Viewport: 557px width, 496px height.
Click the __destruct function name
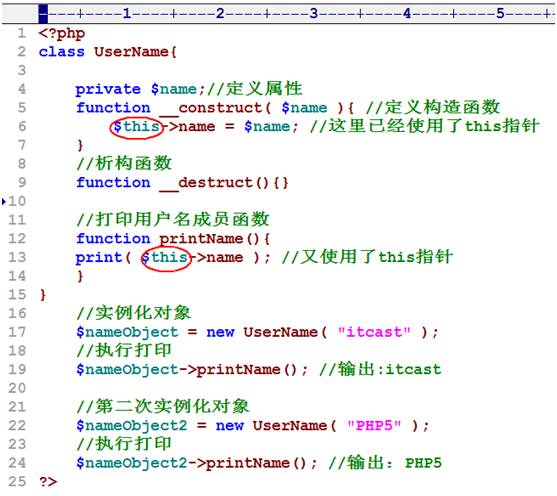(x=206, y=183)
